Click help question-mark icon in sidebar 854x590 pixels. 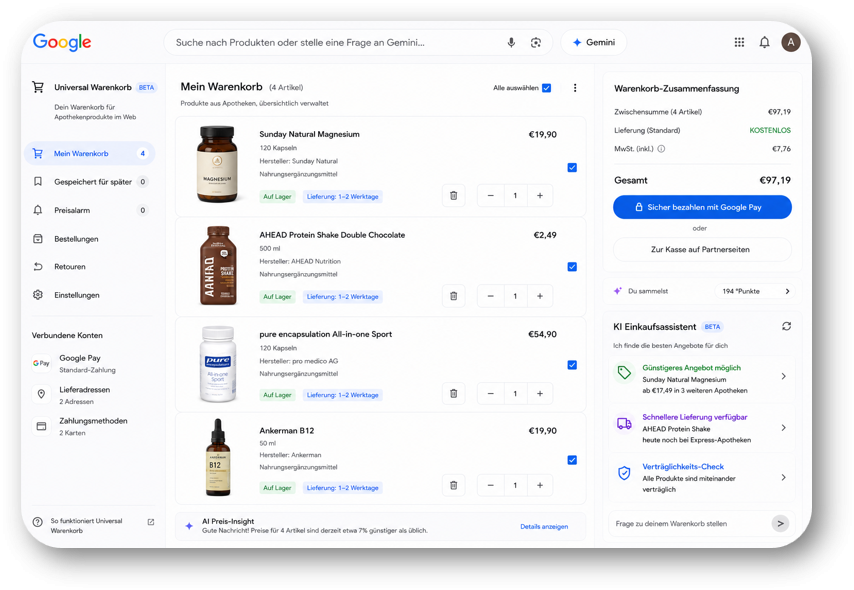[x=38, y=522]
